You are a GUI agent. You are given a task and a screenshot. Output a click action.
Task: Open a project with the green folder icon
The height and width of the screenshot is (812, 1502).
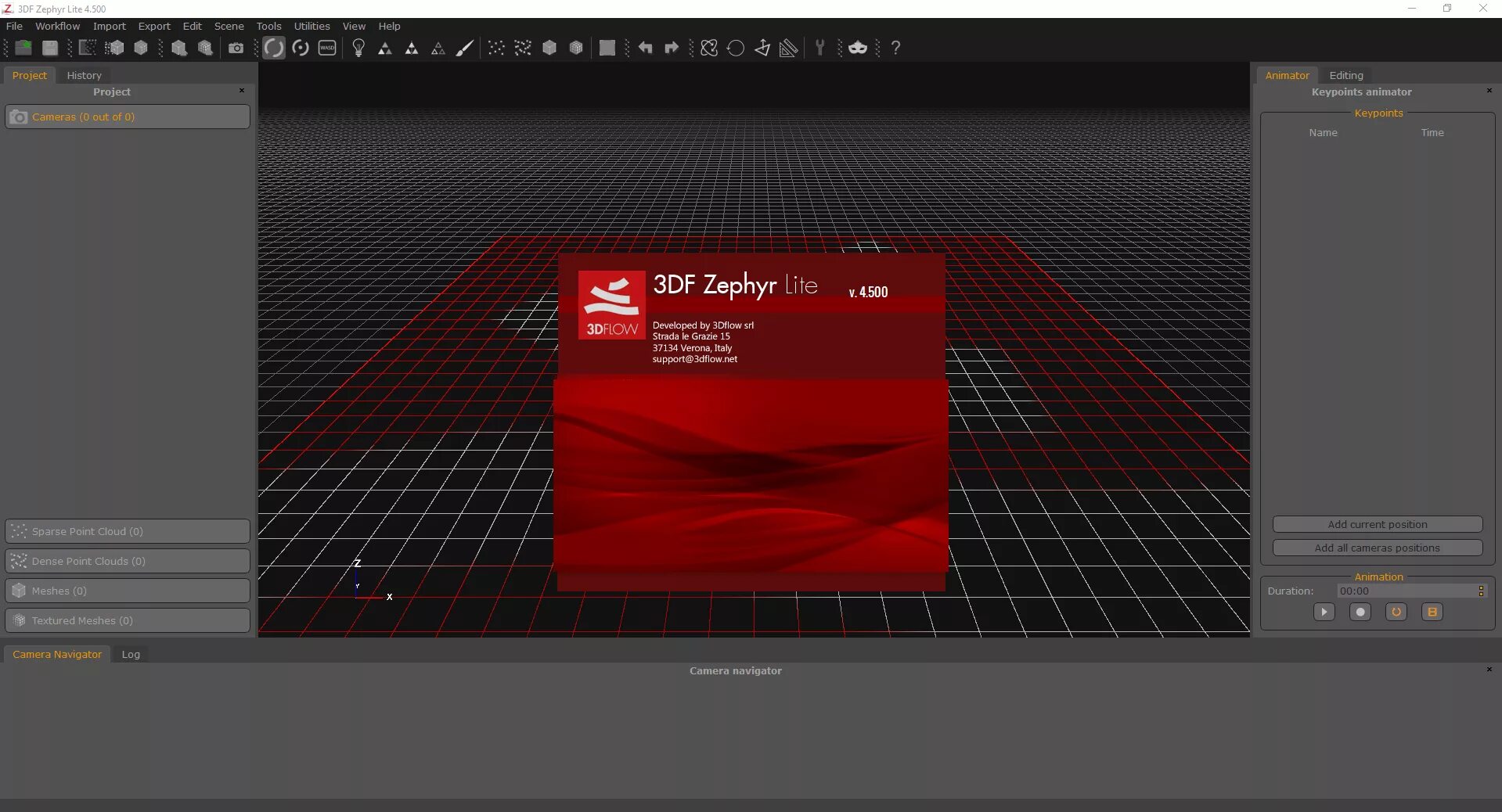pos(23,48)
